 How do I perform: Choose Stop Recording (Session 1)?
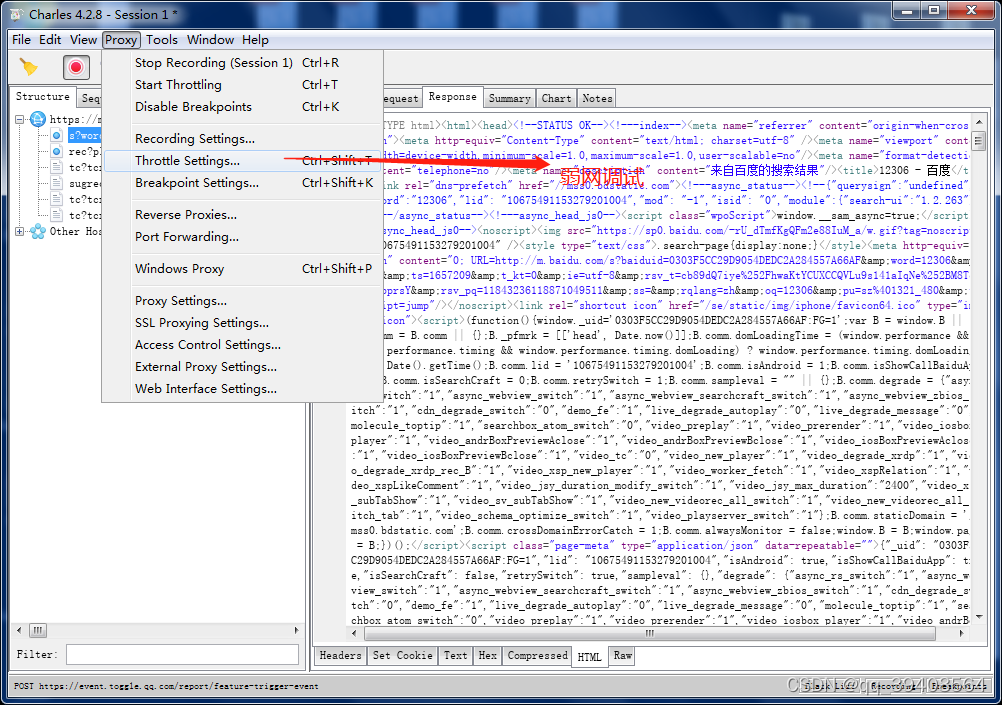242,63
